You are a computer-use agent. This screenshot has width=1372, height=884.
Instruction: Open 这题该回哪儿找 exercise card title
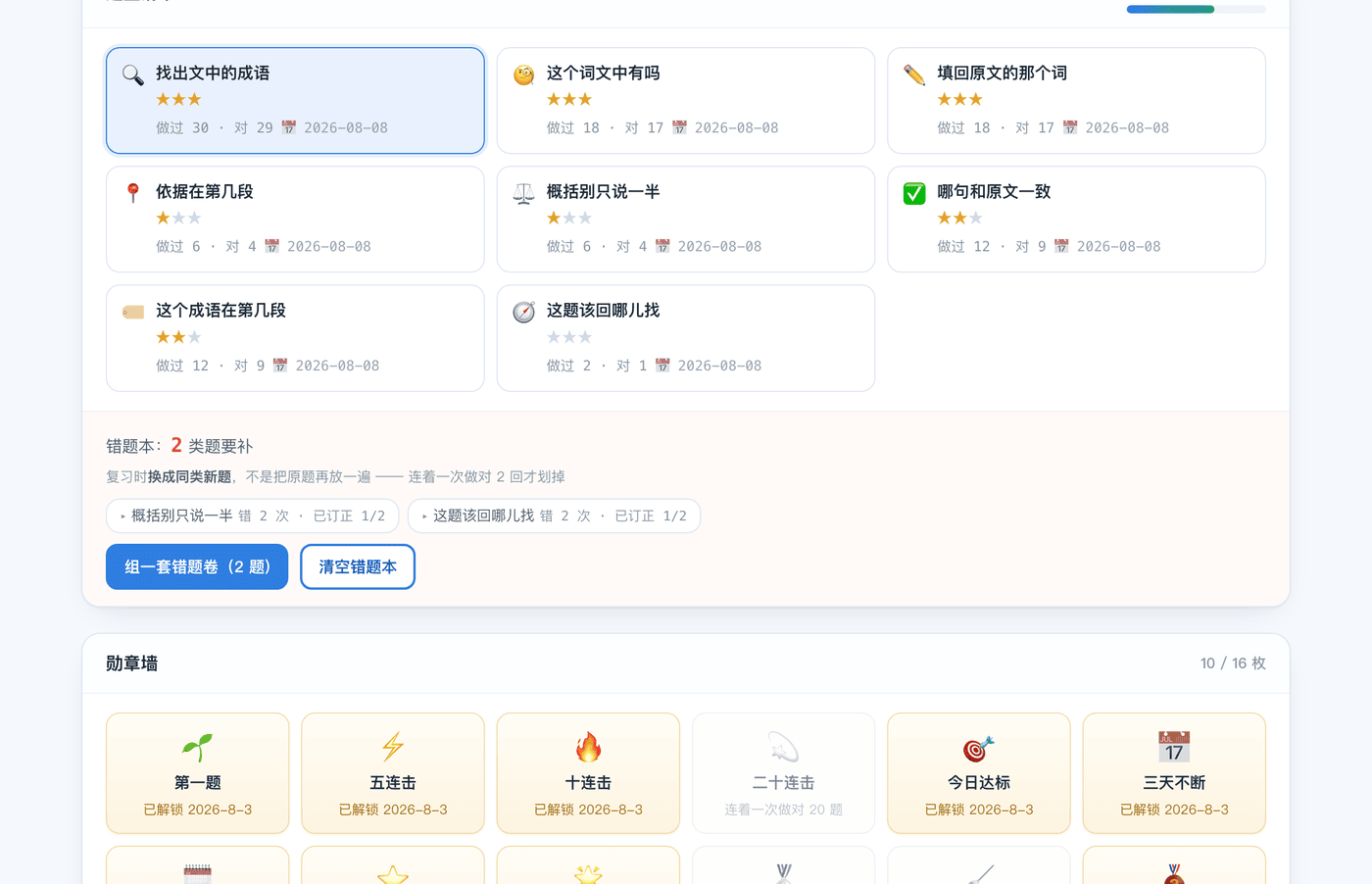pos(603,310)
